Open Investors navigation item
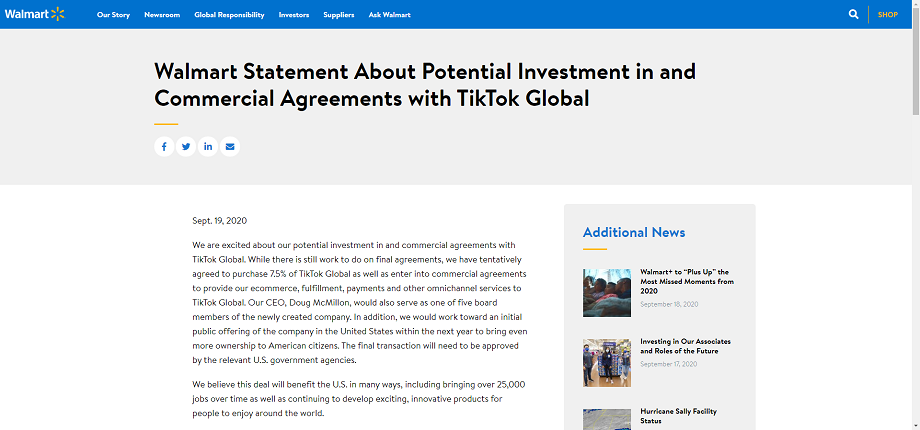920x430 pixels. coord(294,15)
